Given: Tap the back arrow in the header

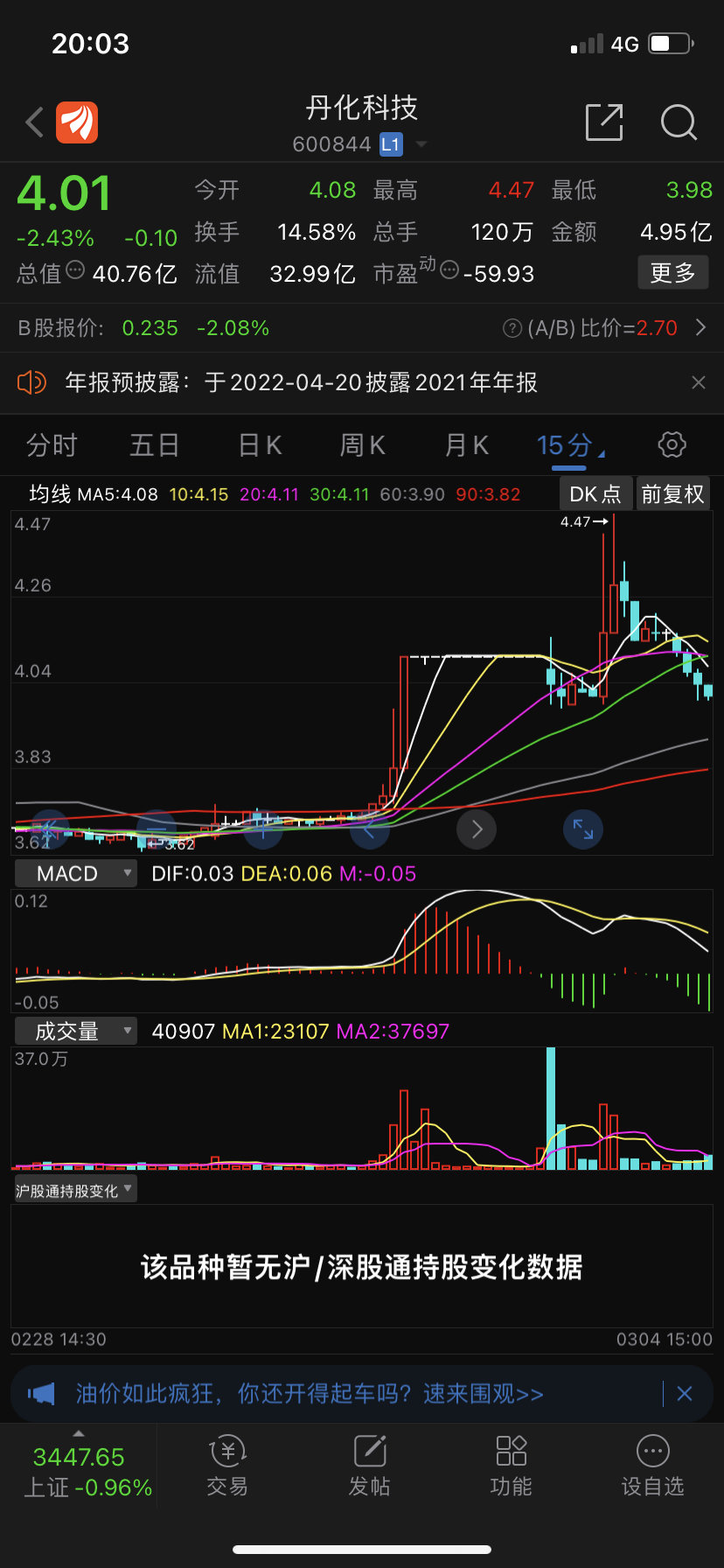Looking at the screenshot, I should coord(35,122).
